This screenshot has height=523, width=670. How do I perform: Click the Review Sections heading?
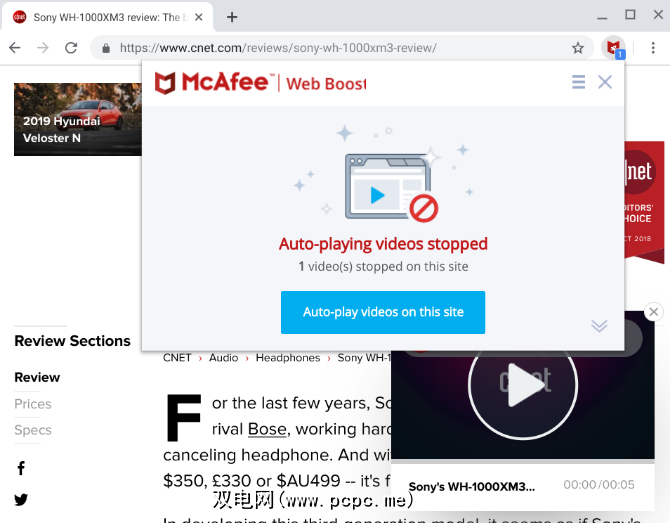pyautogui.click(x=72, y=341)
